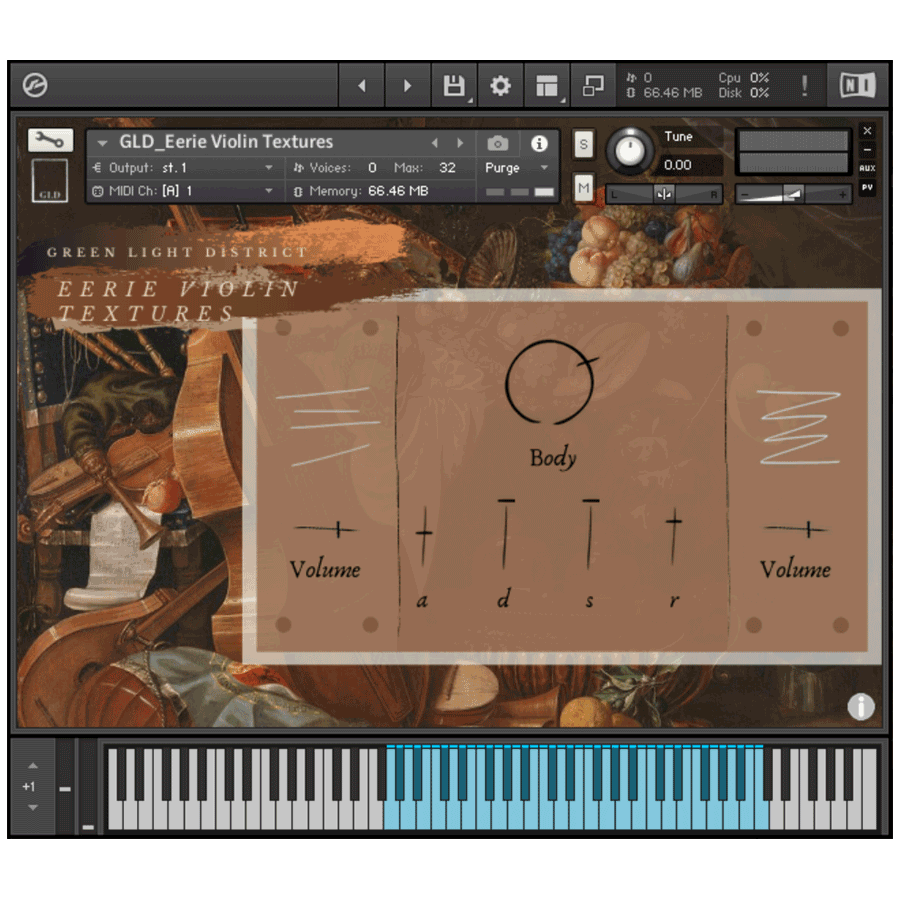Toggle the AUX sends button
900x900 pixels.
(x=867, y=168)
